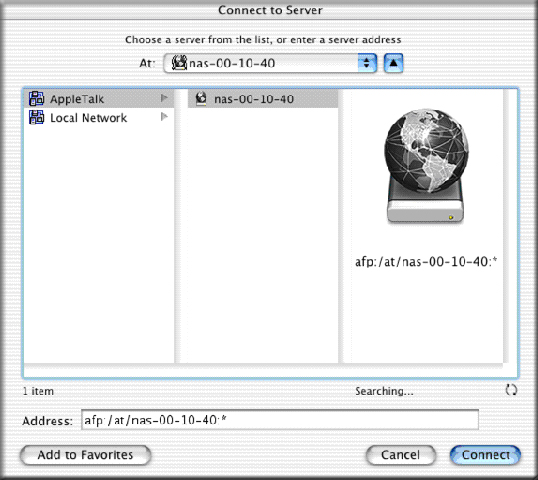
Task: Click the Local Network icon
Action: tap(36, 117)
